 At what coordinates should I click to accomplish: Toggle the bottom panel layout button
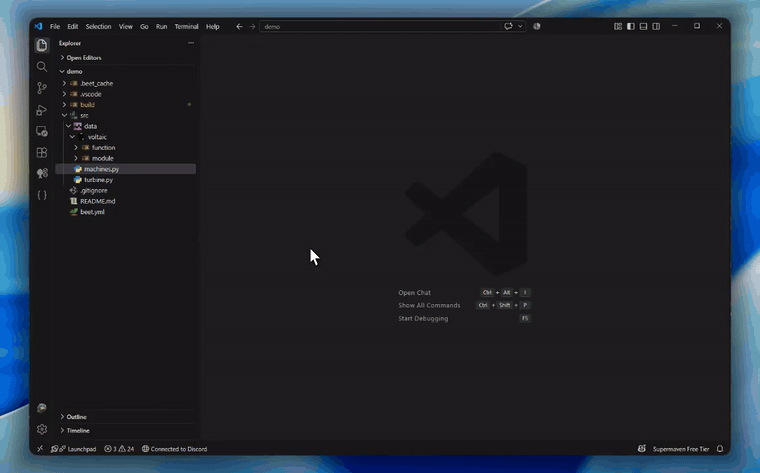643,26
